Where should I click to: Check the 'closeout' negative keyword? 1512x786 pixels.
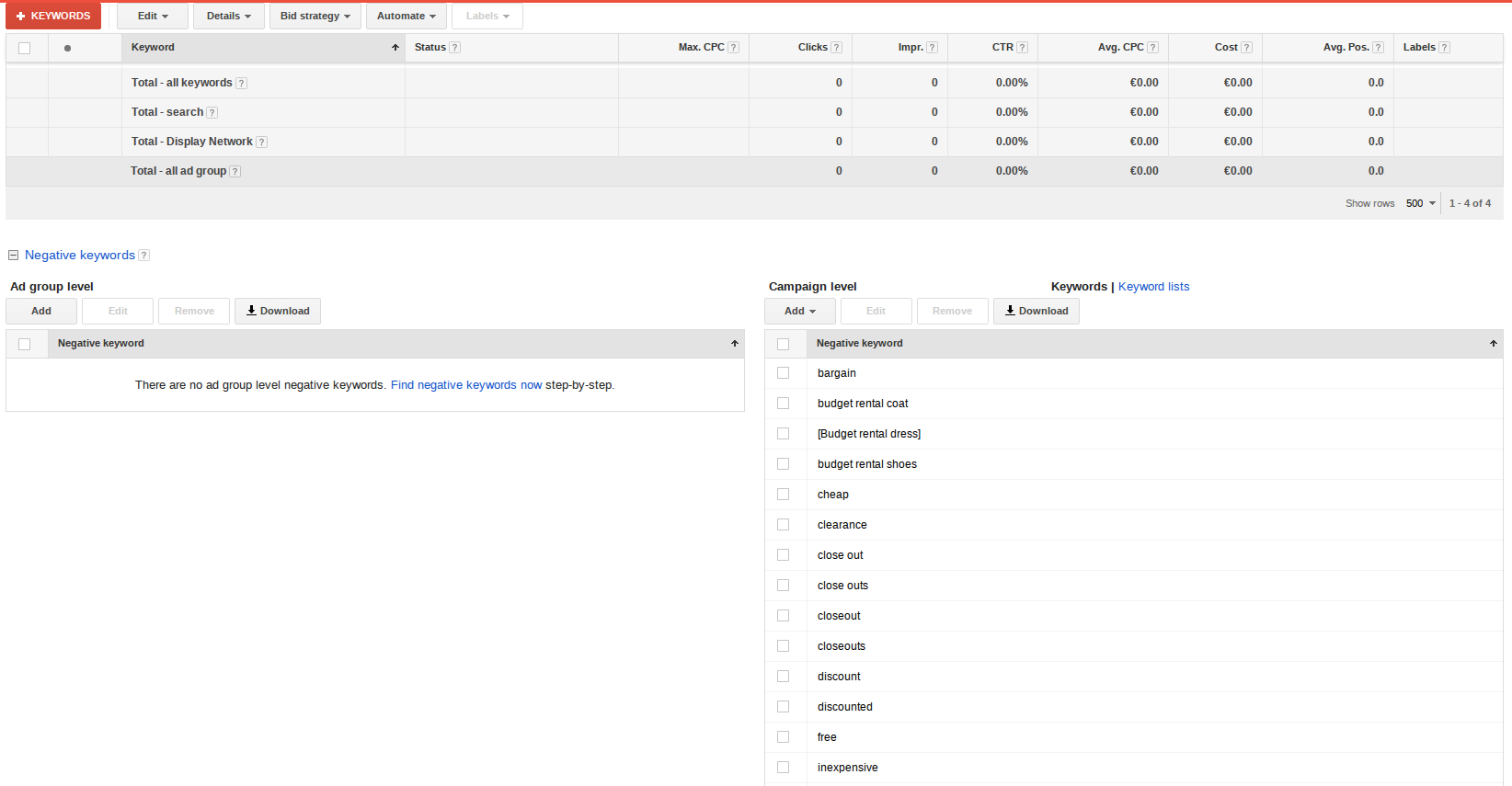pos(784,616)
